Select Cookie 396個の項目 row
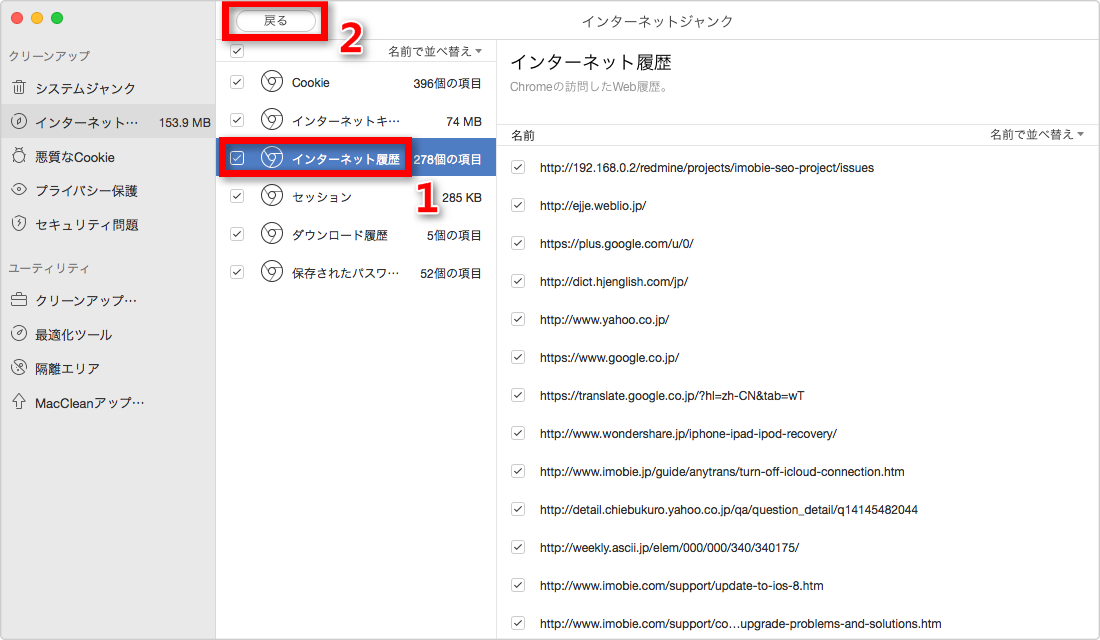The image size is (1100, 640). pos(356,82)
